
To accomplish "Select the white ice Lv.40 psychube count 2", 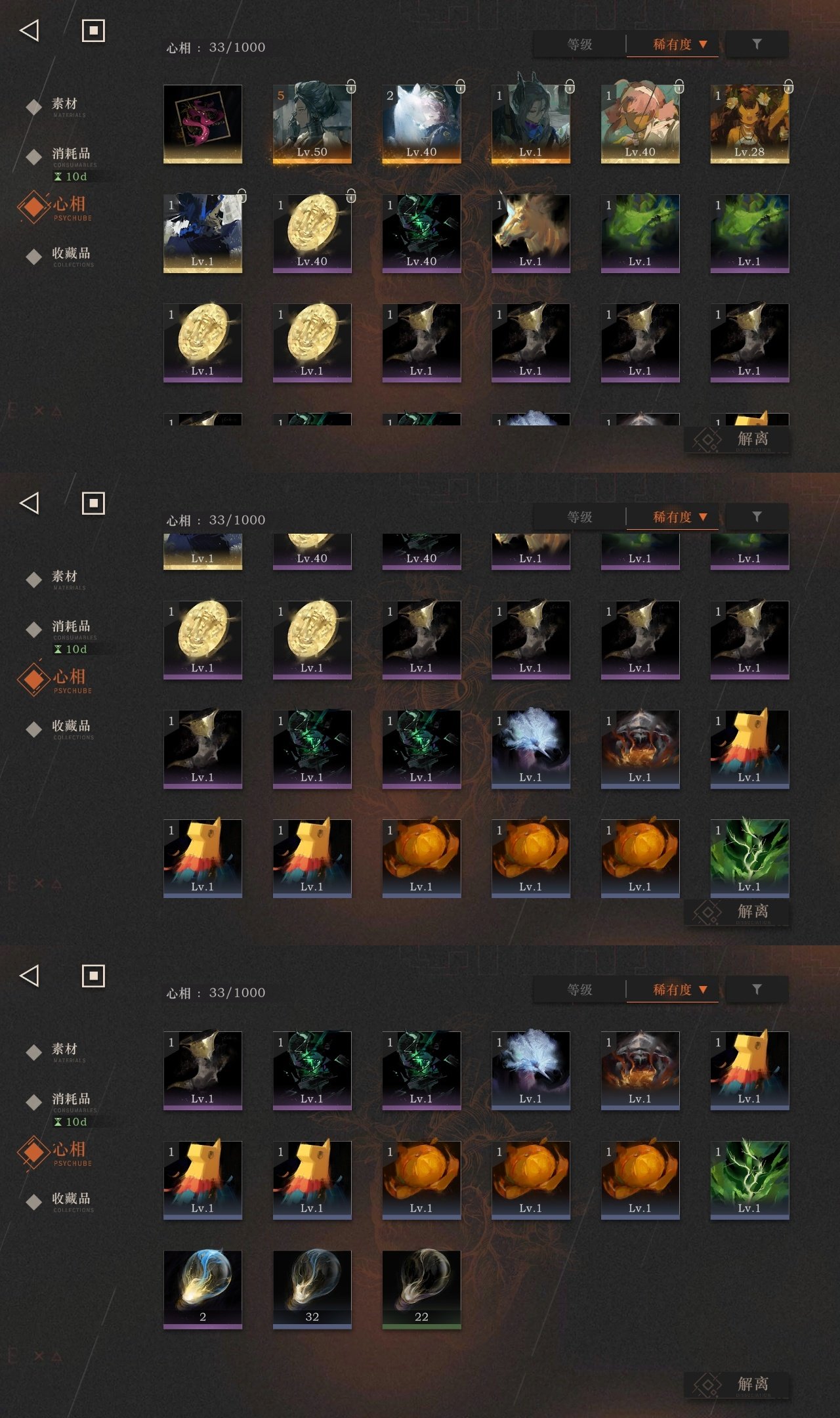I will (421, 123).
